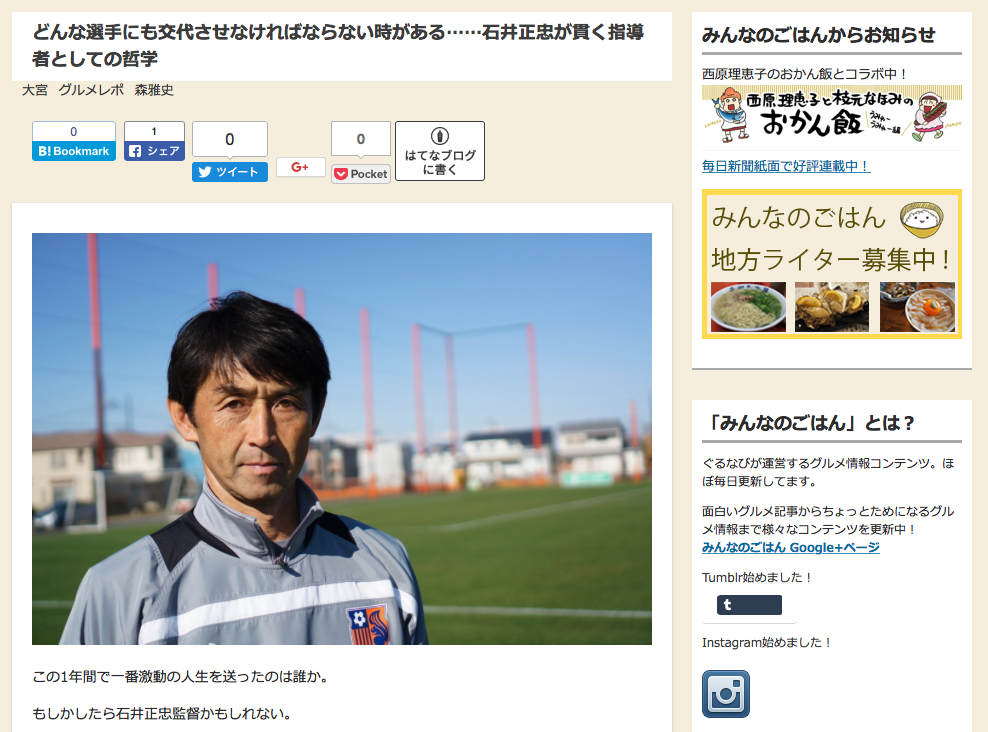The height and width of the screenshot is (732, 988).
Task: Open the 大宮 tag link
Action: coord(35,90)
